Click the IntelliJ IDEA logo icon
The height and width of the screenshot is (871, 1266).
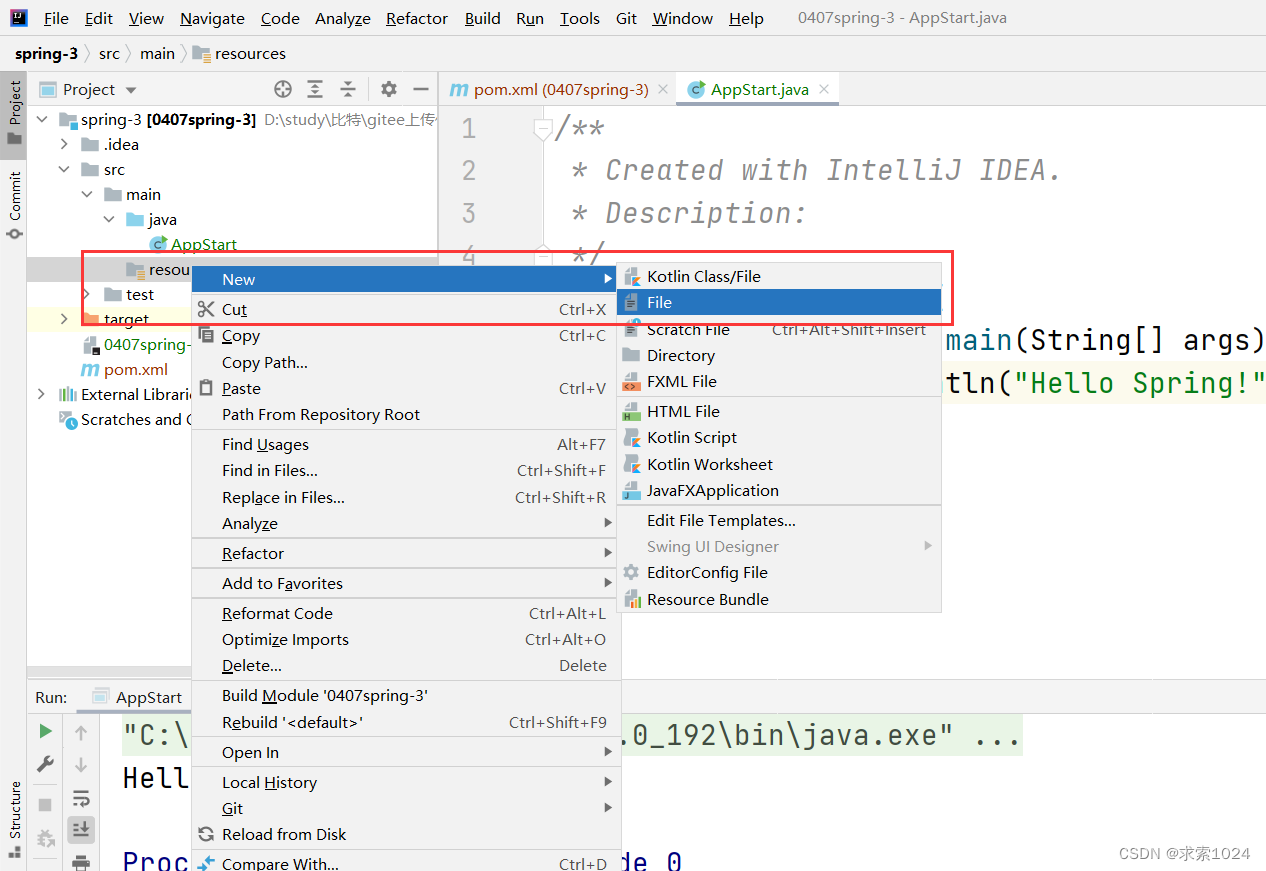coord(19,18)
